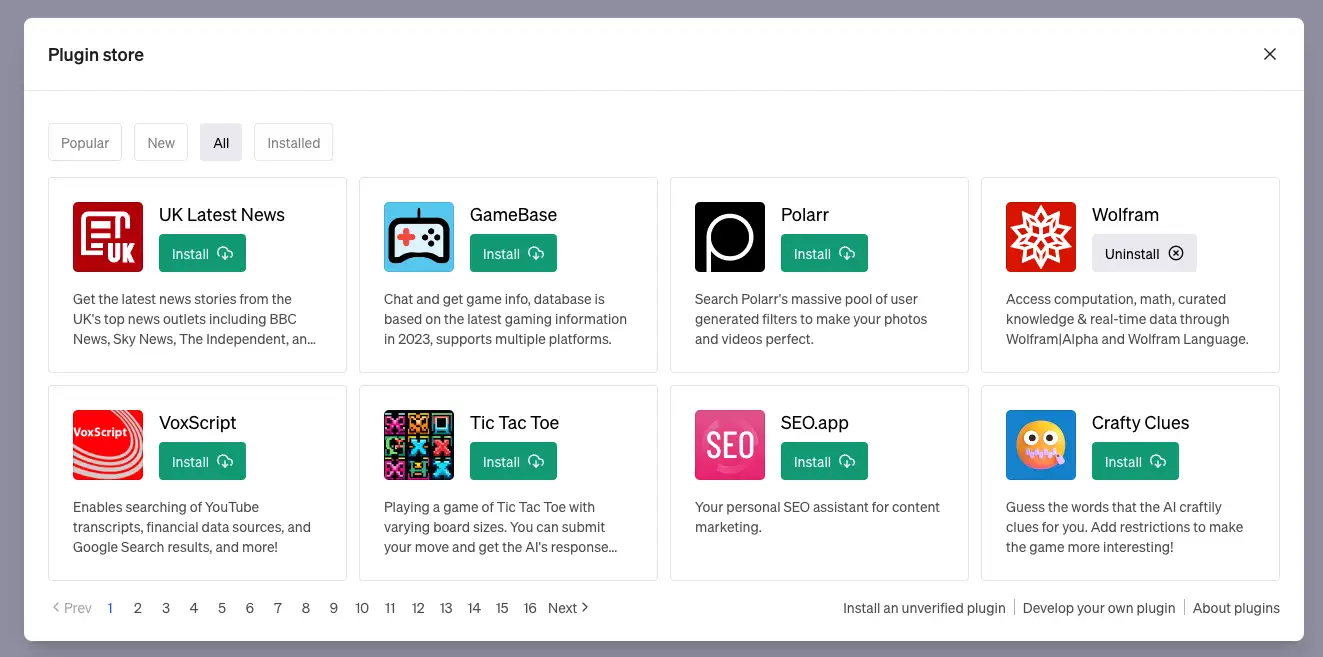Viewport: 1323px width, 657px height.
Task: Click Develop your own plugin
Action: 1099,607
